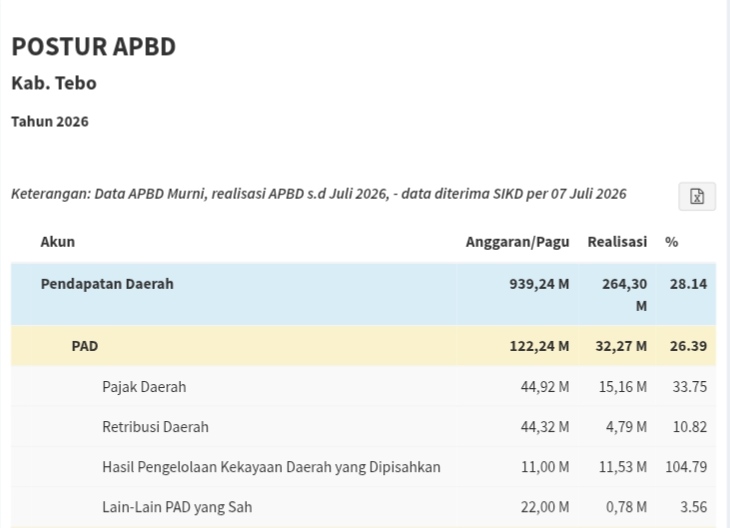
Task: Click the 26.39 percentage cell
Action: [x=688, y=346]
